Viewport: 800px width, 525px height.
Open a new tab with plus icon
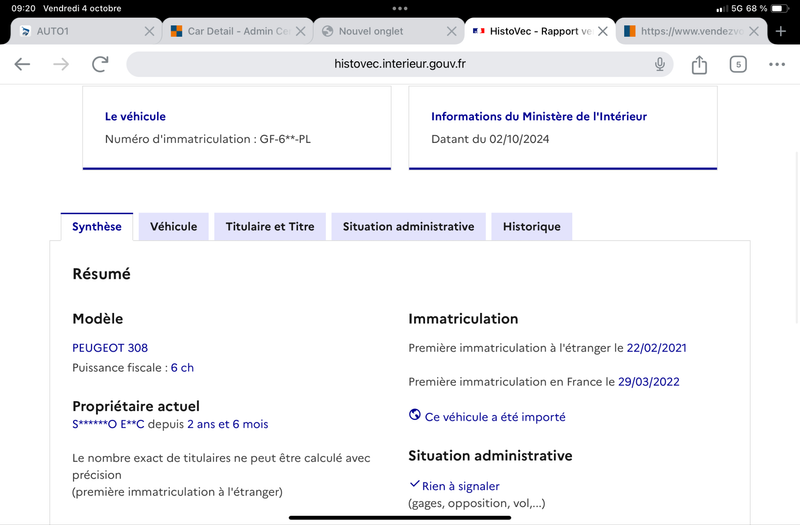pyautogui.click(x=781, y=32)
